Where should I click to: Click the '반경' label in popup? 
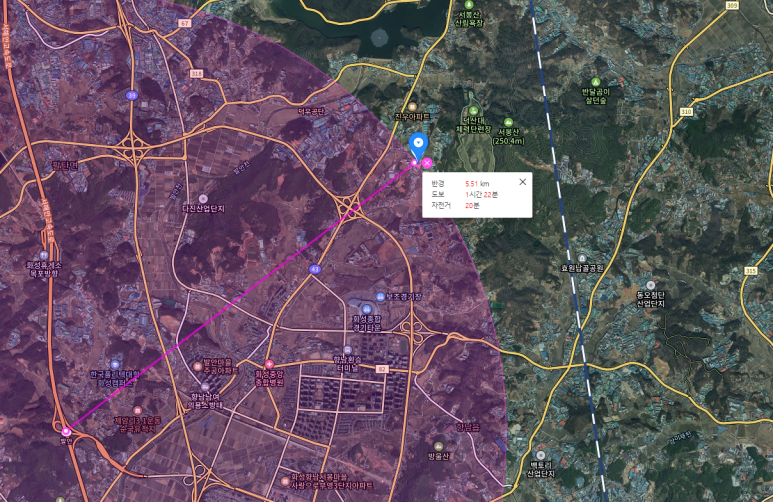tap(438, 183)
